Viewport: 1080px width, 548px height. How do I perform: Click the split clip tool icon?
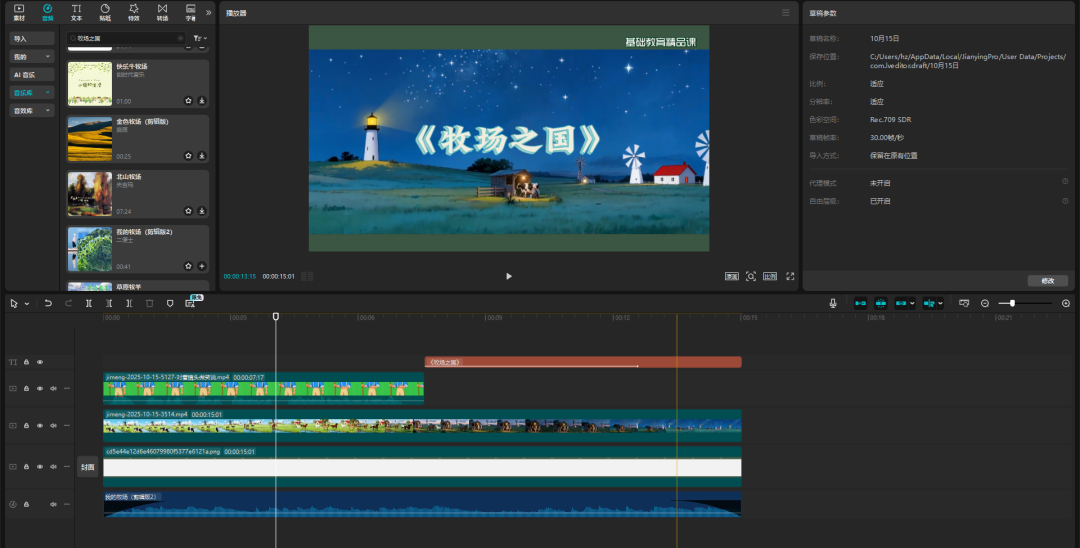click(x=89, y=303)
